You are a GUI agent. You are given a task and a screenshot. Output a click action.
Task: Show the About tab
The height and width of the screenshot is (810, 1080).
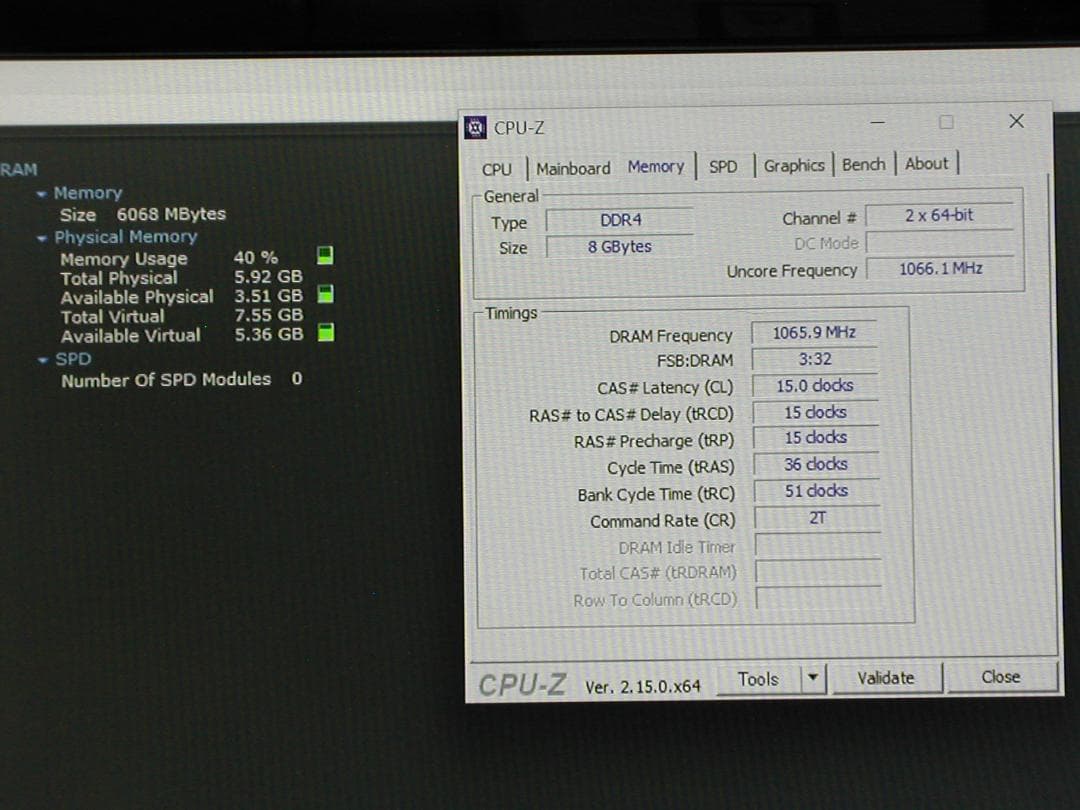click(927, 164)
